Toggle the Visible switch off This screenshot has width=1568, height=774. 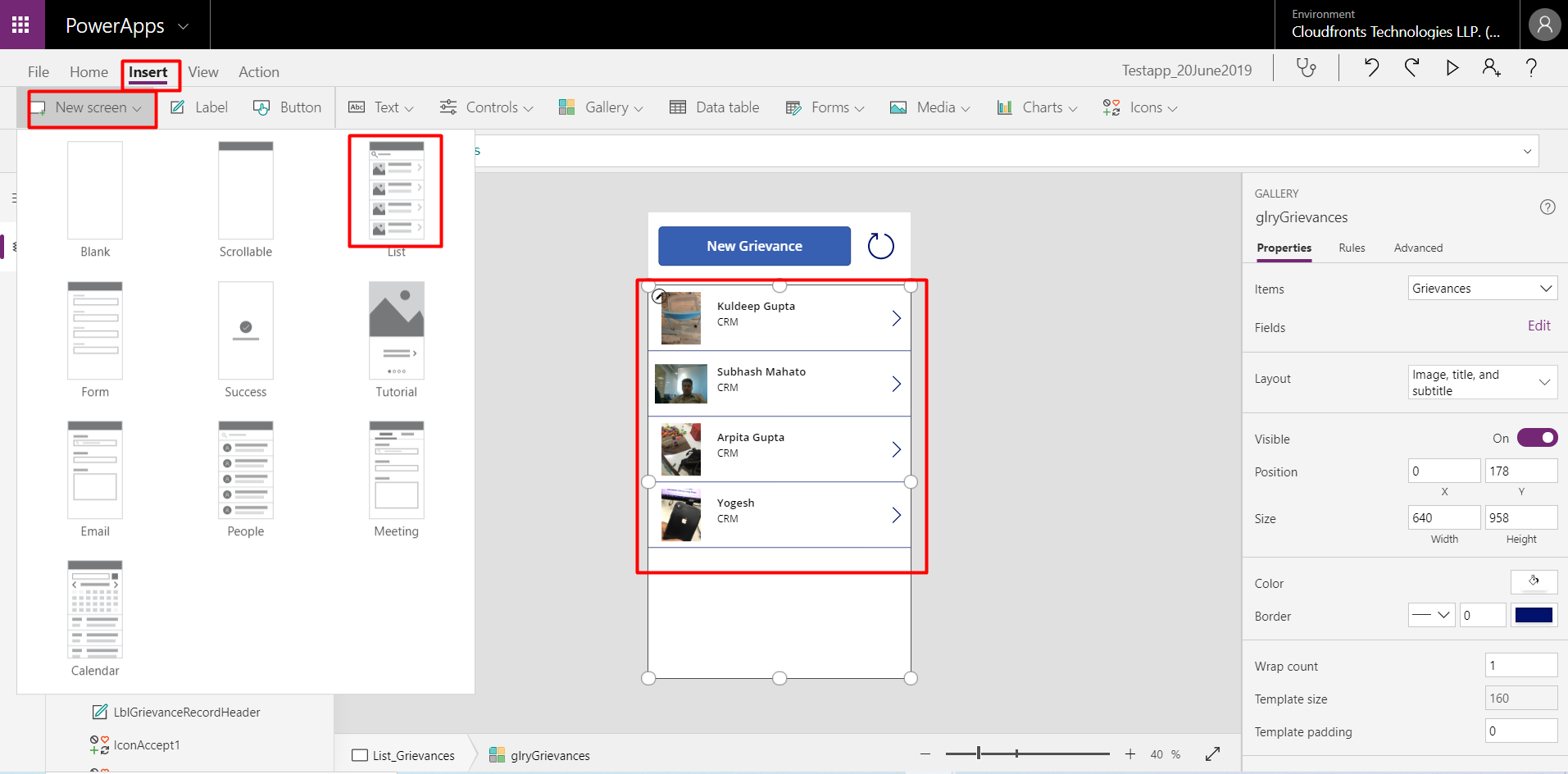pos(1537,438)
